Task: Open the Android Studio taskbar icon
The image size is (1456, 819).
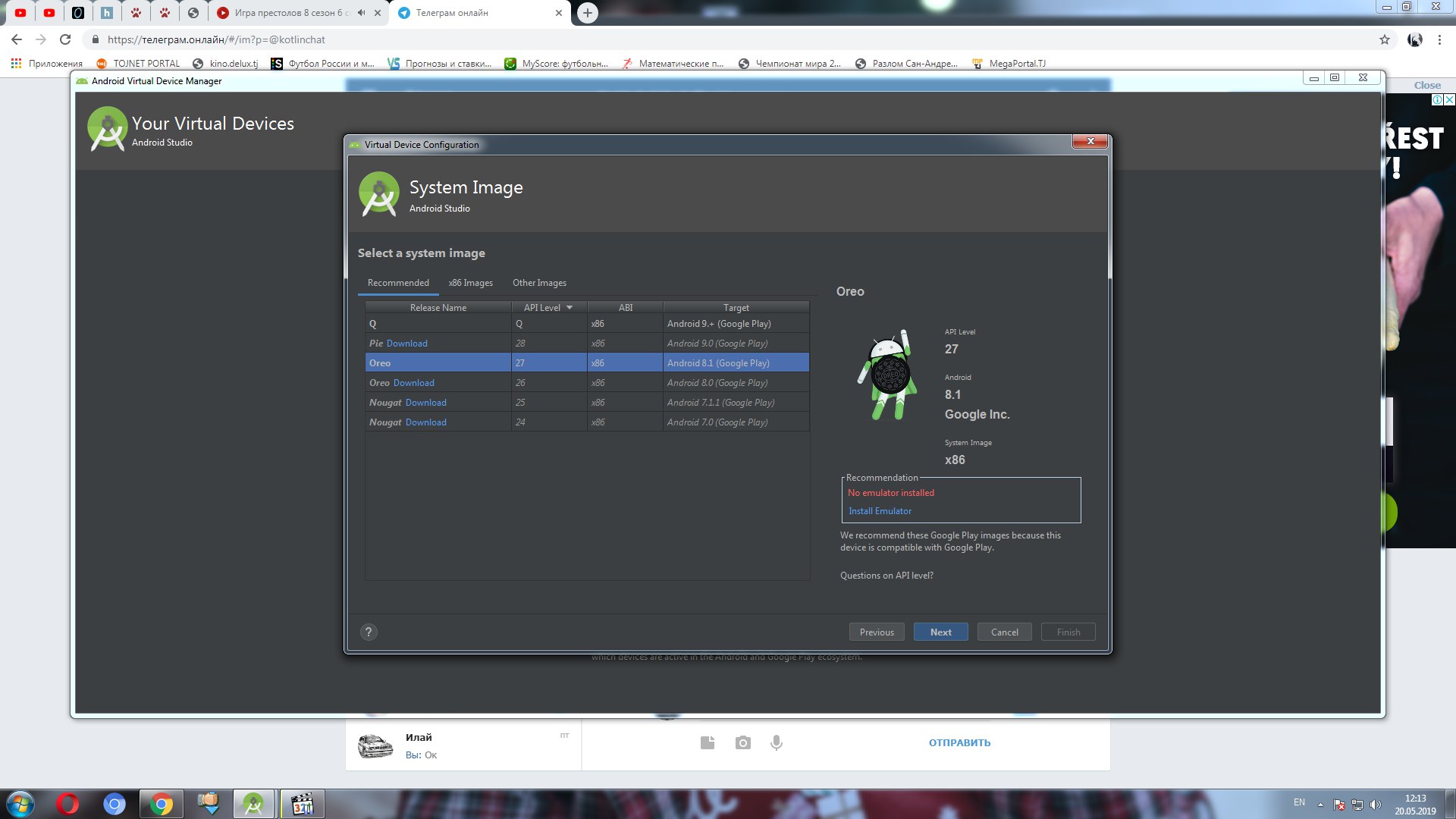Action: click(253, 804)
